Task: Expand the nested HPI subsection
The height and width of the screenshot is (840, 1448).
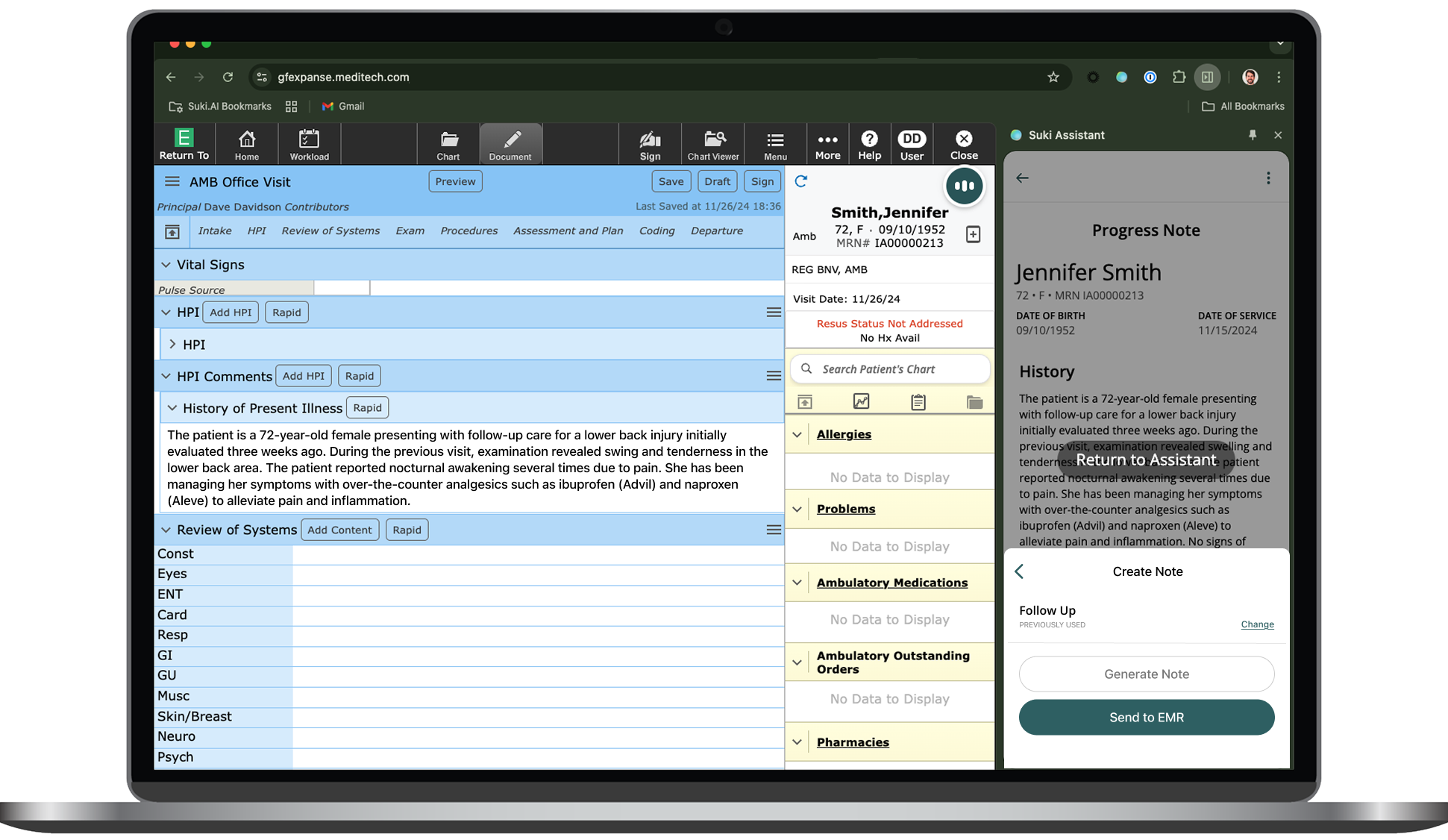Action: pyautogui.click(x=172, y=345)
